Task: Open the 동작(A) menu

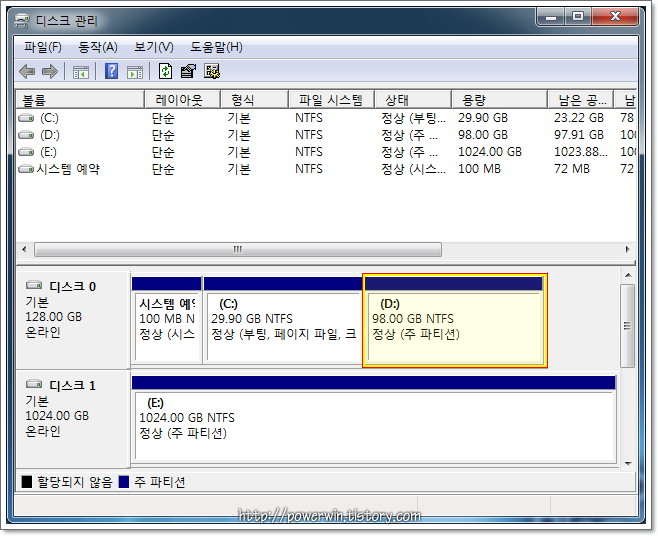Action: pos(98,47)
